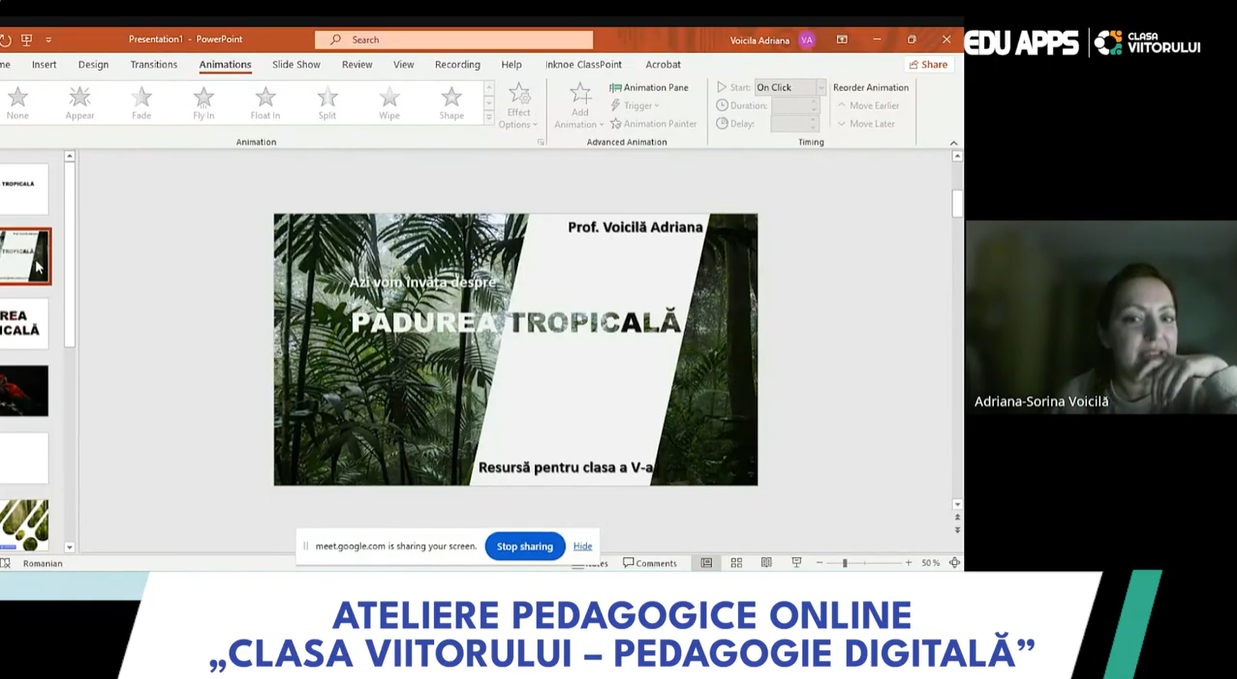This screenshot has height=679, width=1237.
Task: Click the Romanian language indicator
Action: (42, 563)
